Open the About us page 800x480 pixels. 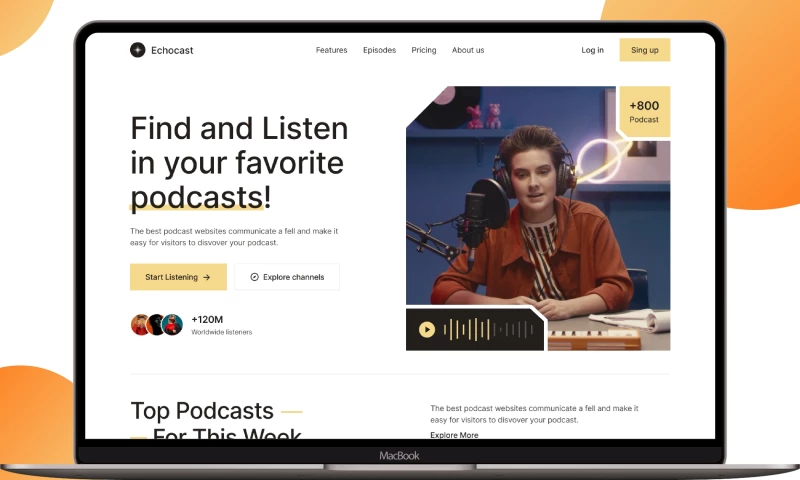(468, 50)
